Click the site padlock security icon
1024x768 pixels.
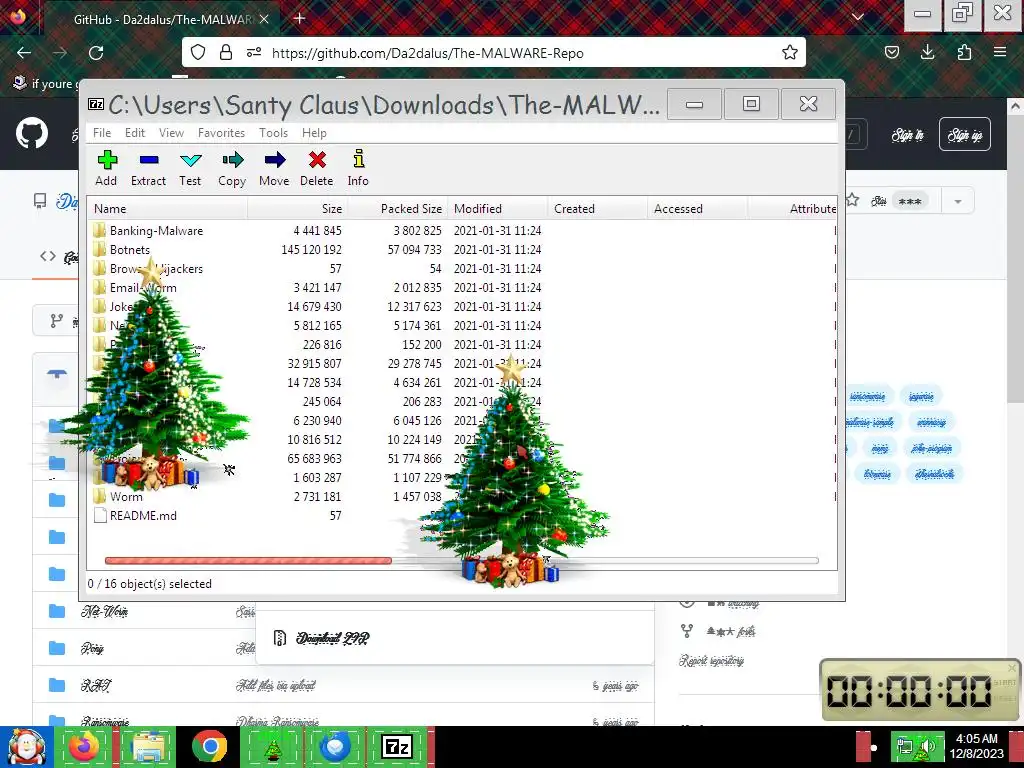[226, 52]
